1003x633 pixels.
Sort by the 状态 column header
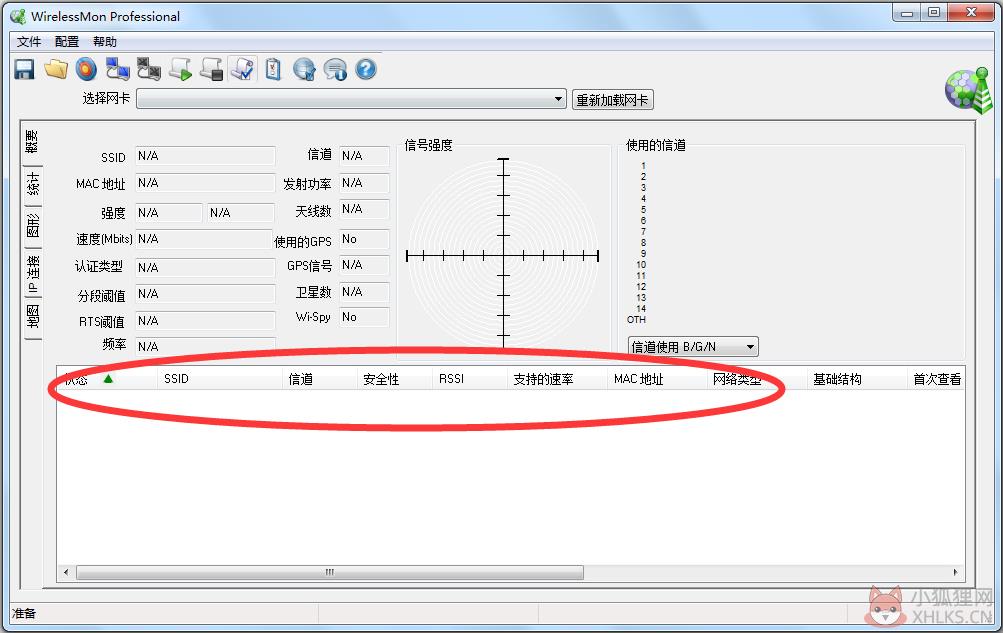tap(107, 379)
